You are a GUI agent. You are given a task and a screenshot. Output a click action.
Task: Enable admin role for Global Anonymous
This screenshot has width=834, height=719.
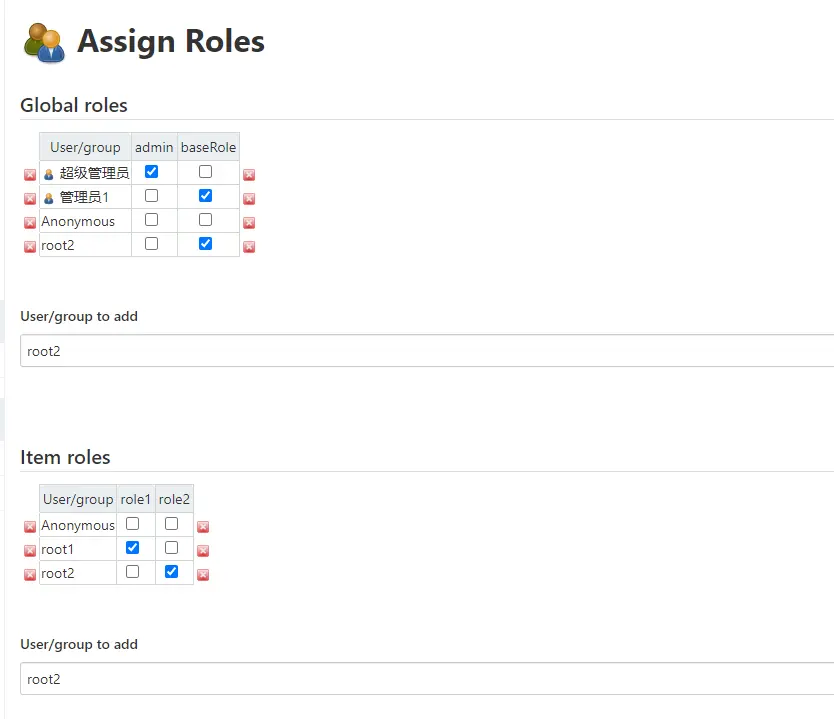pyautogui.click(x=152, y=220)
